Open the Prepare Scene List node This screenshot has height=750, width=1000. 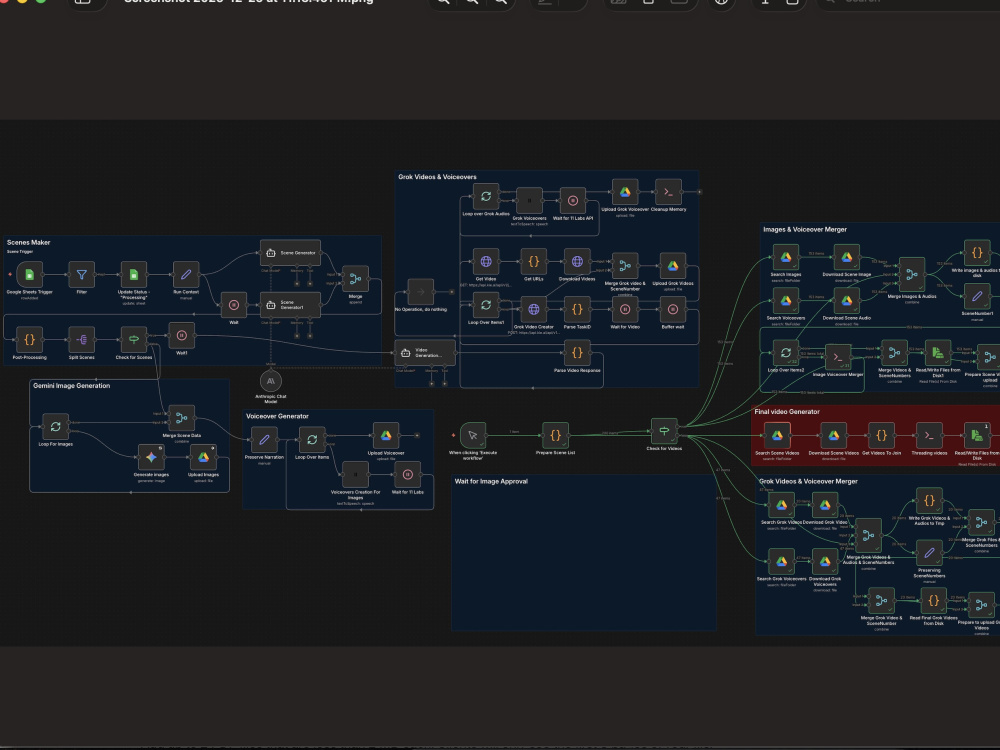(555, 435)
